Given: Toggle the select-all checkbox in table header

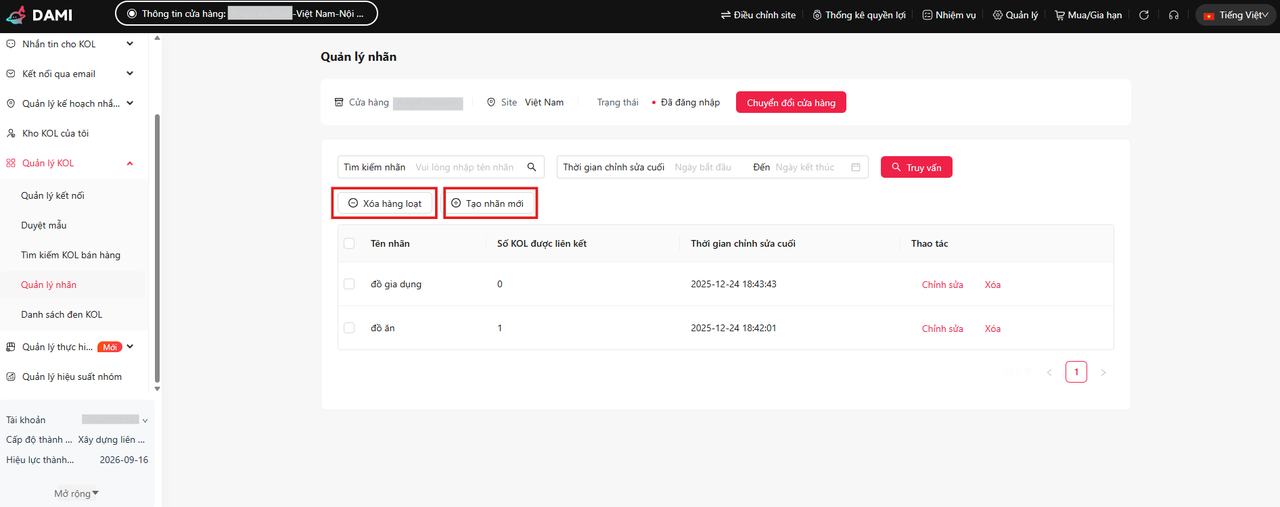Looking at the screenshot, I should tap(349, 243).
